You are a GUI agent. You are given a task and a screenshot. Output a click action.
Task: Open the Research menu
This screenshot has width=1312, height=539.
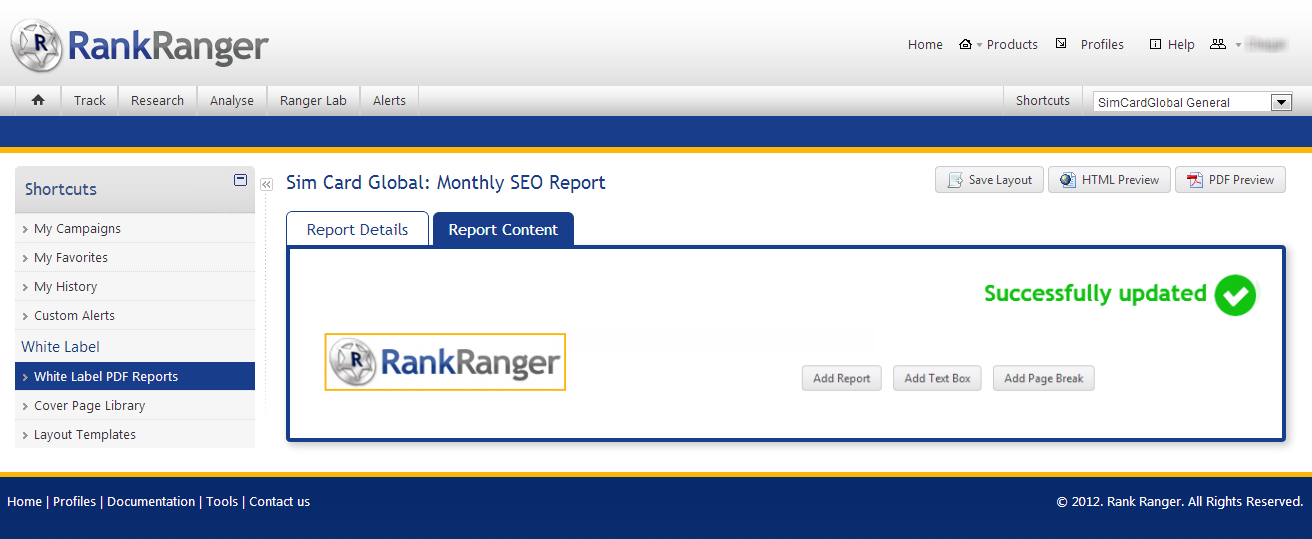click(x=157, y=100)
